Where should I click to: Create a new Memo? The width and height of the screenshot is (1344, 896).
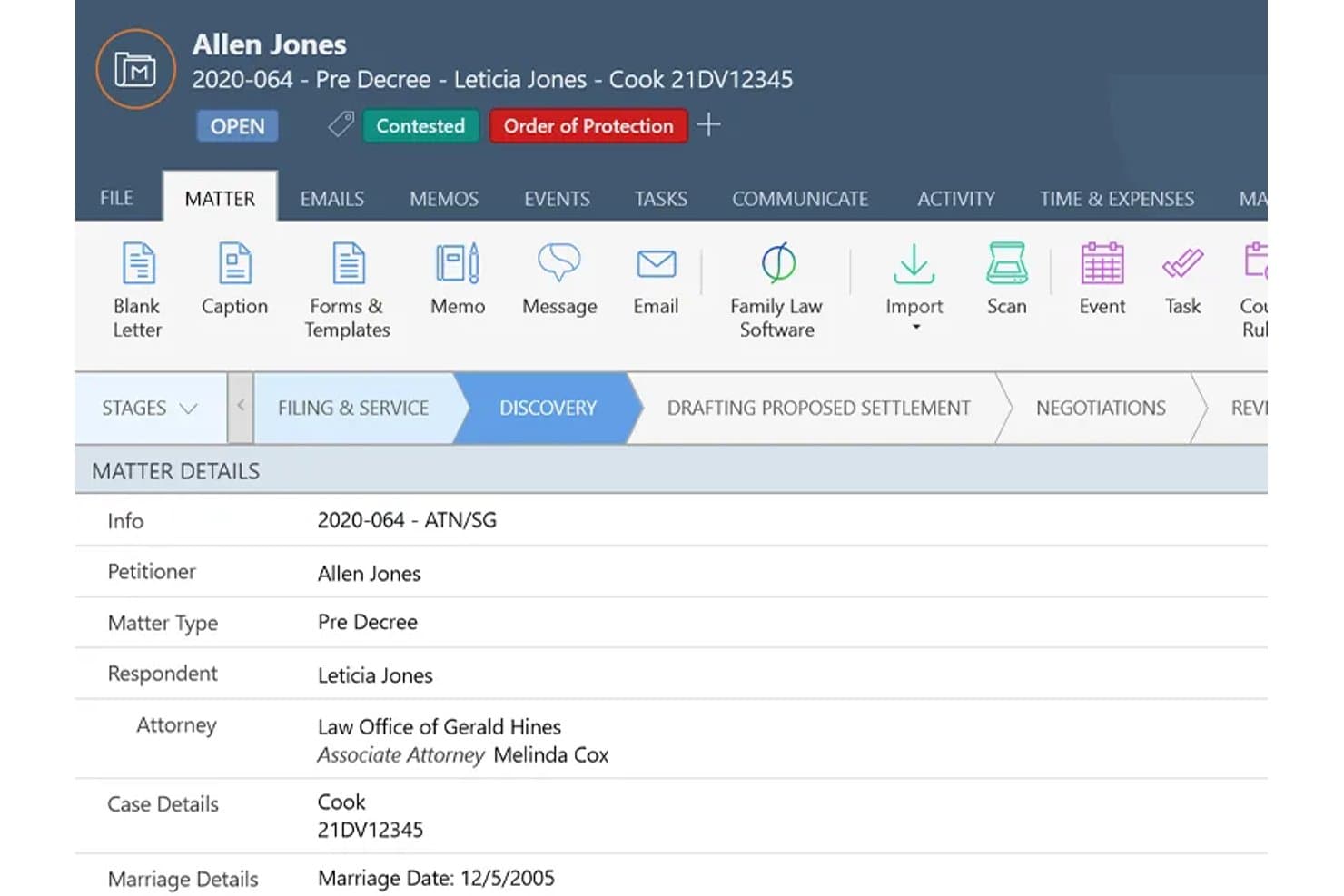coord(458,279)
